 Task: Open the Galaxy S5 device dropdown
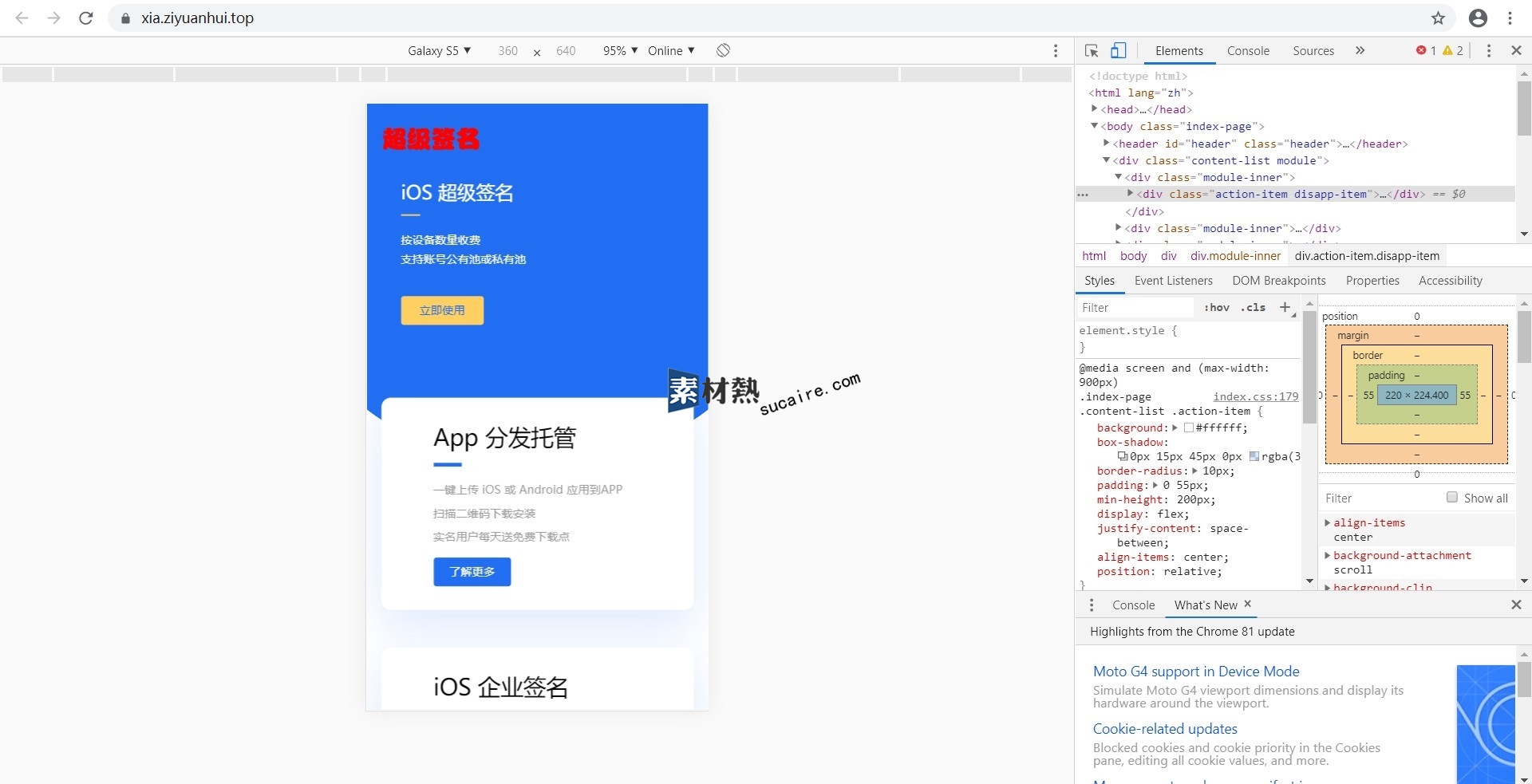click(x=439, y=50)
